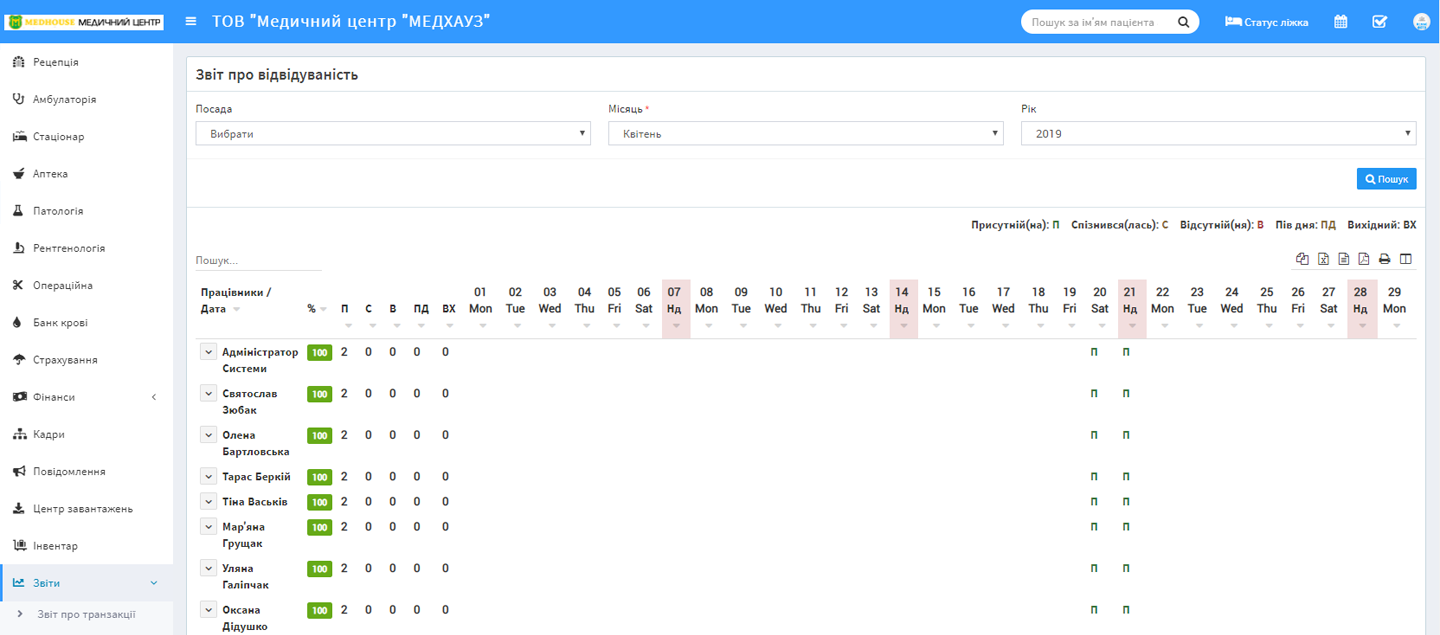Expand the Адміністратор Системи row
1440x635 pixels.
209,351
